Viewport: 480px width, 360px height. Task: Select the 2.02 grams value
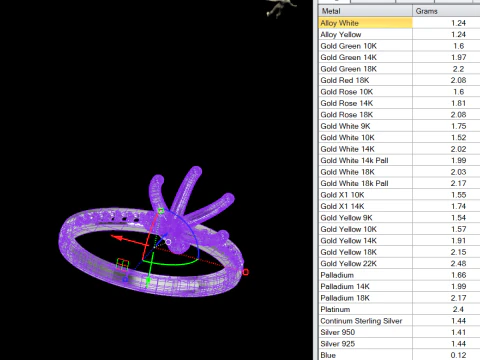click(458, 149)
